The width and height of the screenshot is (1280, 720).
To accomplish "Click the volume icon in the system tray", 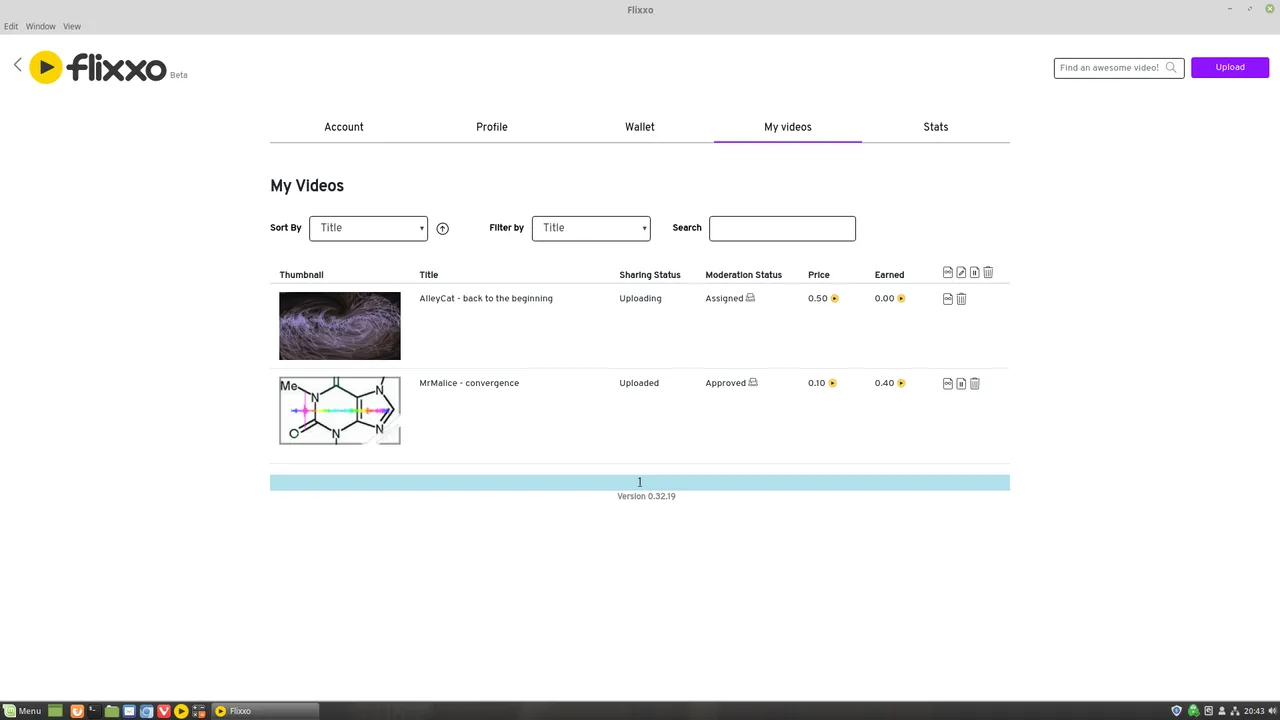I will [x=1272, y=711].
